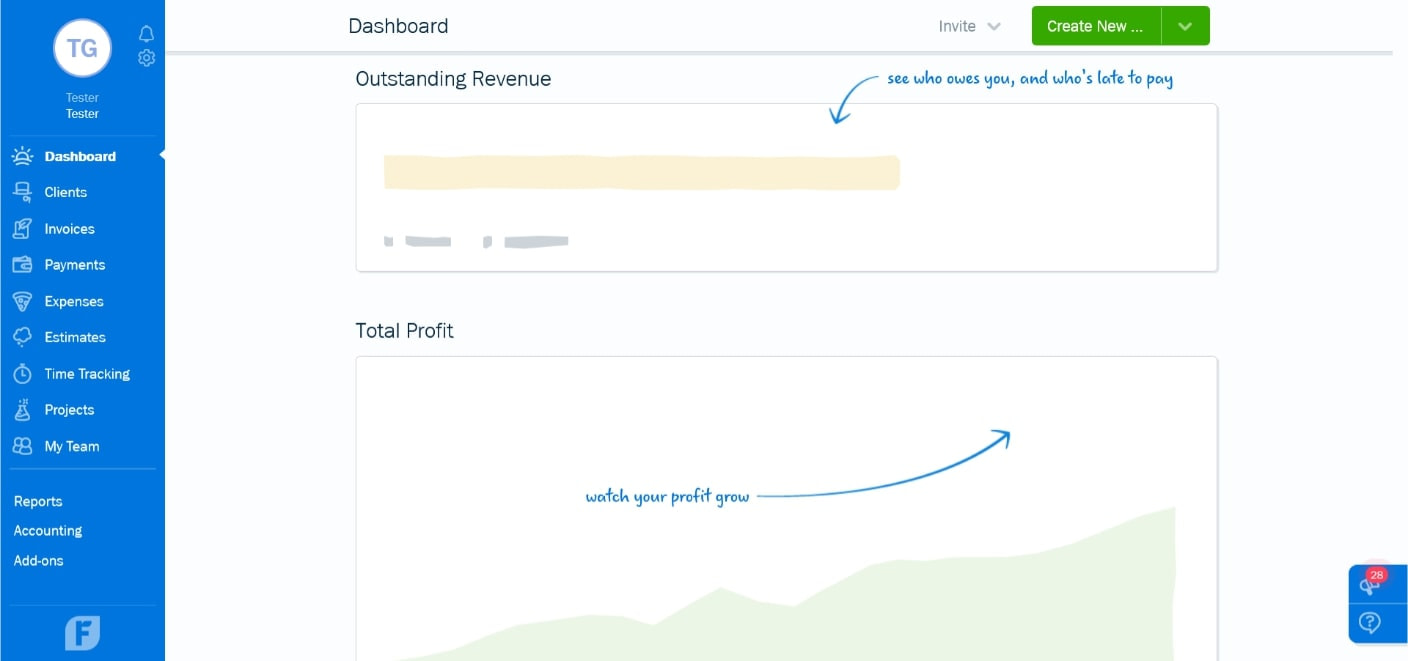The width and height of the screenshot is (1408, 661).
Task: Click the FreshBooks logo at sidebar bottom
Action: tap(82, 632)
